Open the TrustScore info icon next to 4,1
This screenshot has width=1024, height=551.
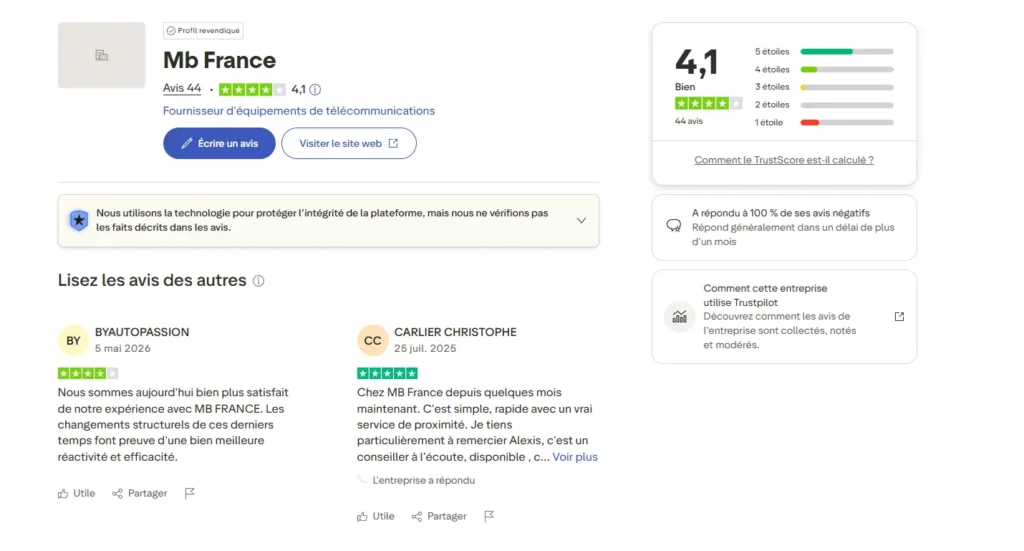click(315, 89)
